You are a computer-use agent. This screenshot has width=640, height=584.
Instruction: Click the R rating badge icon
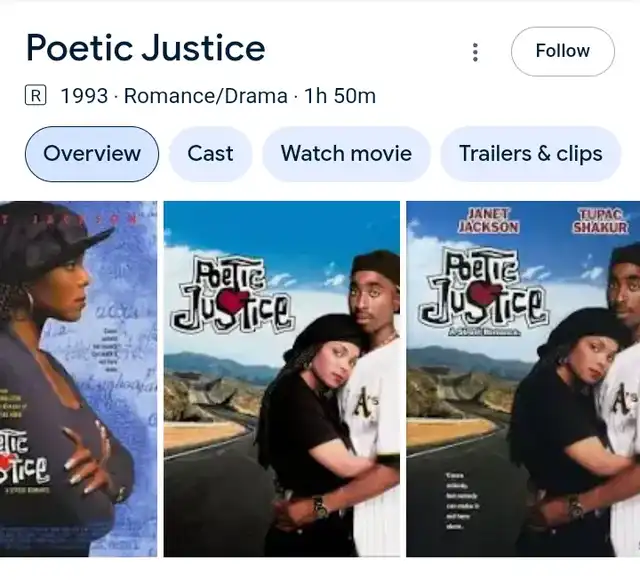pyautogui.click(x=36, y=95)
